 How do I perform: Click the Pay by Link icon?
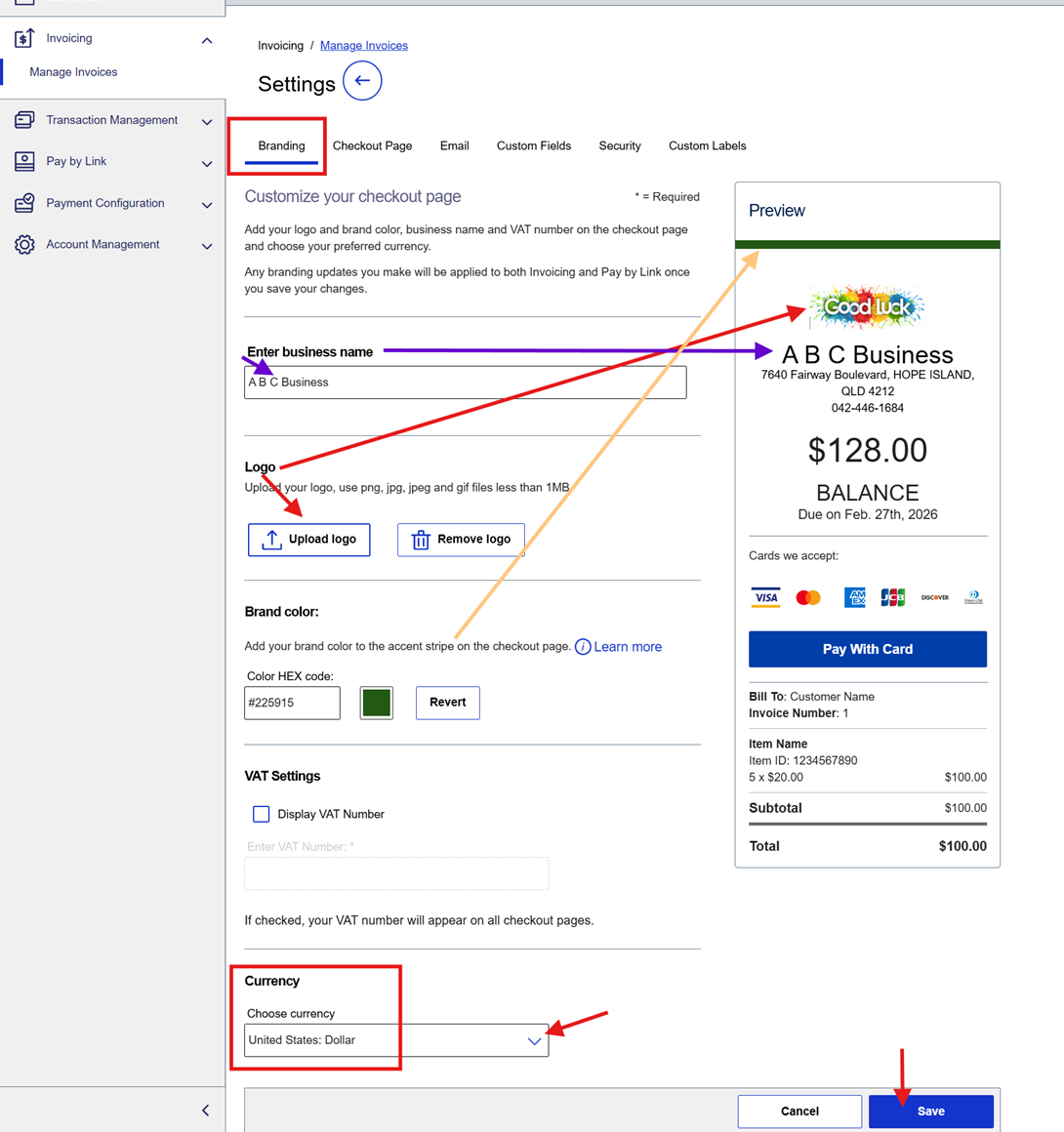click(x=24, y=162)
